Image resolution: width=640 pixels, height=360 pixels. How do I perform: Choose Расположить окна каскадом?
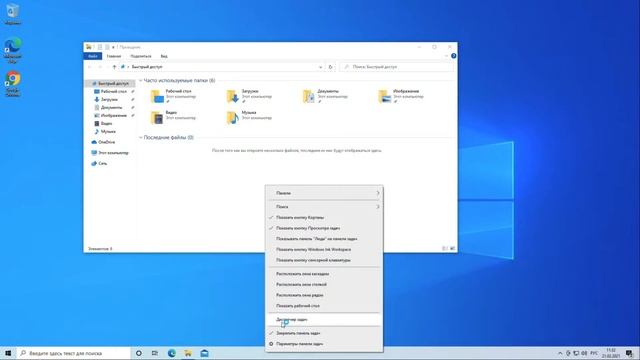(324, 274)
